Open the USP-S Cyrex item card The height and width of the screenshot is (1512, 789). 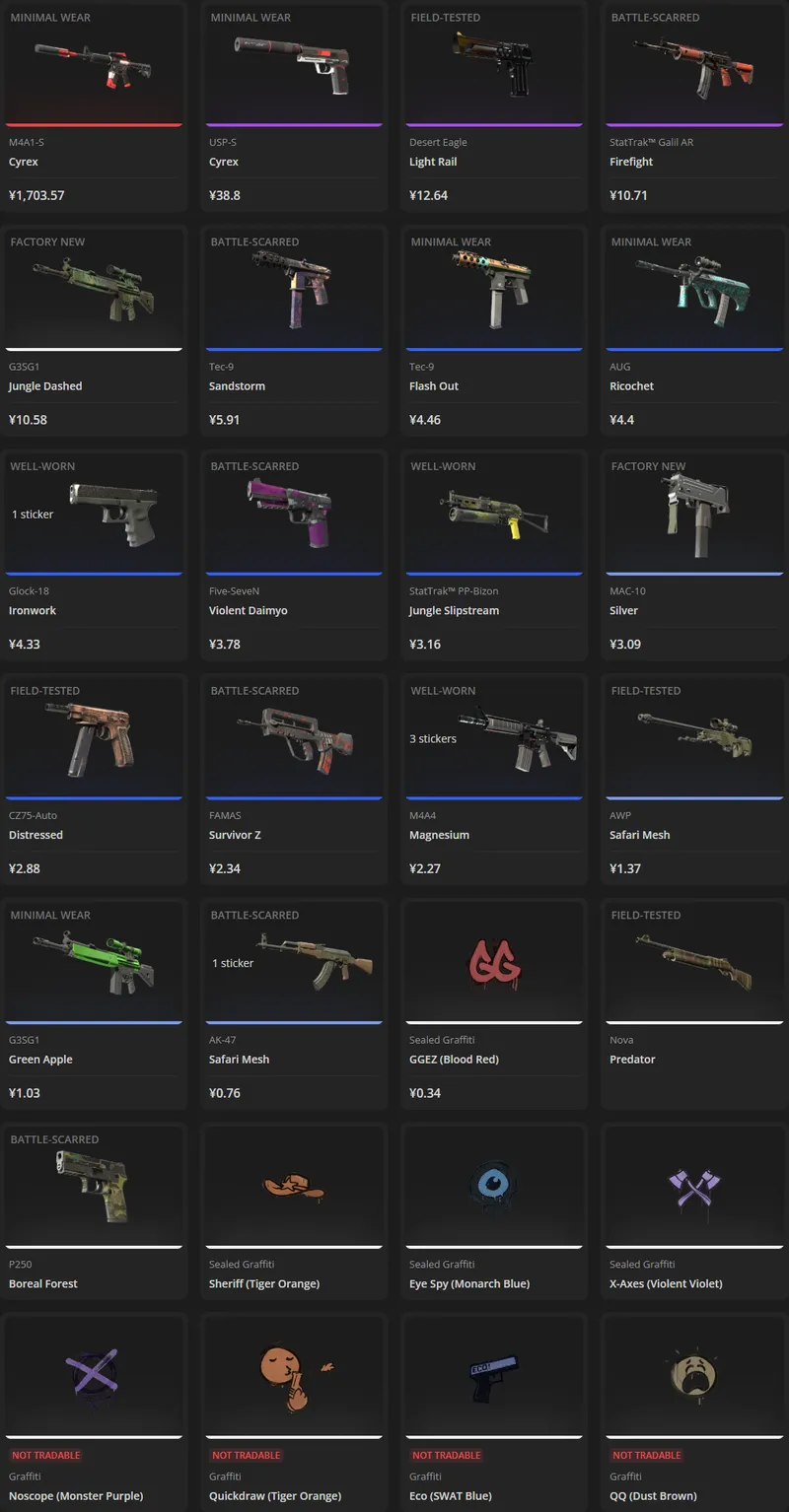click(x=295, y=106)
